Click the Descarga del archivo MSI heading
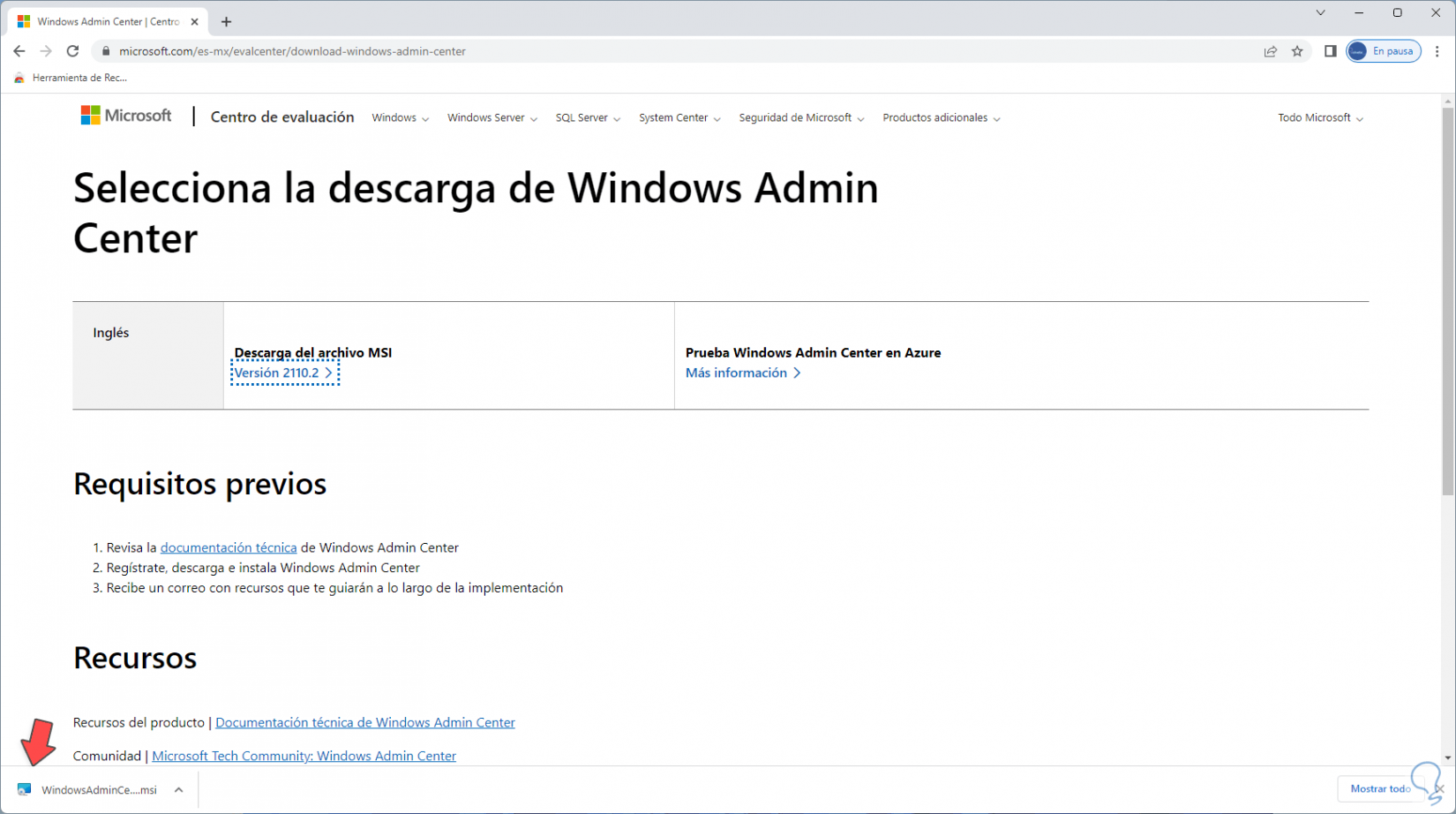1456x814 pixels. click(313, 352)
